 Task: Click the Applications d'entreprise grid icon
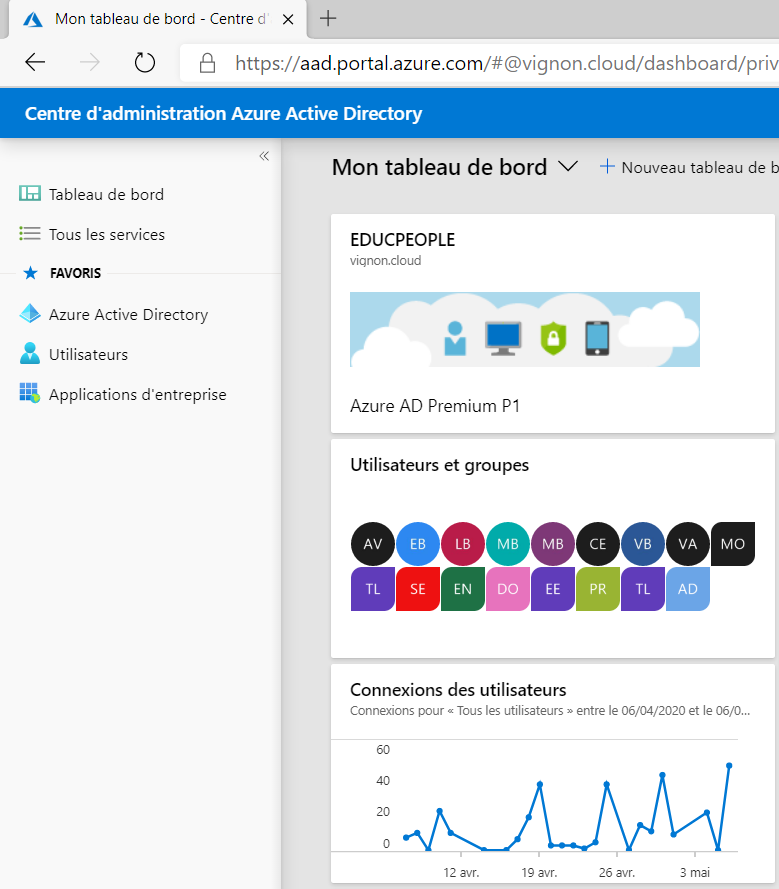[30, 393]
